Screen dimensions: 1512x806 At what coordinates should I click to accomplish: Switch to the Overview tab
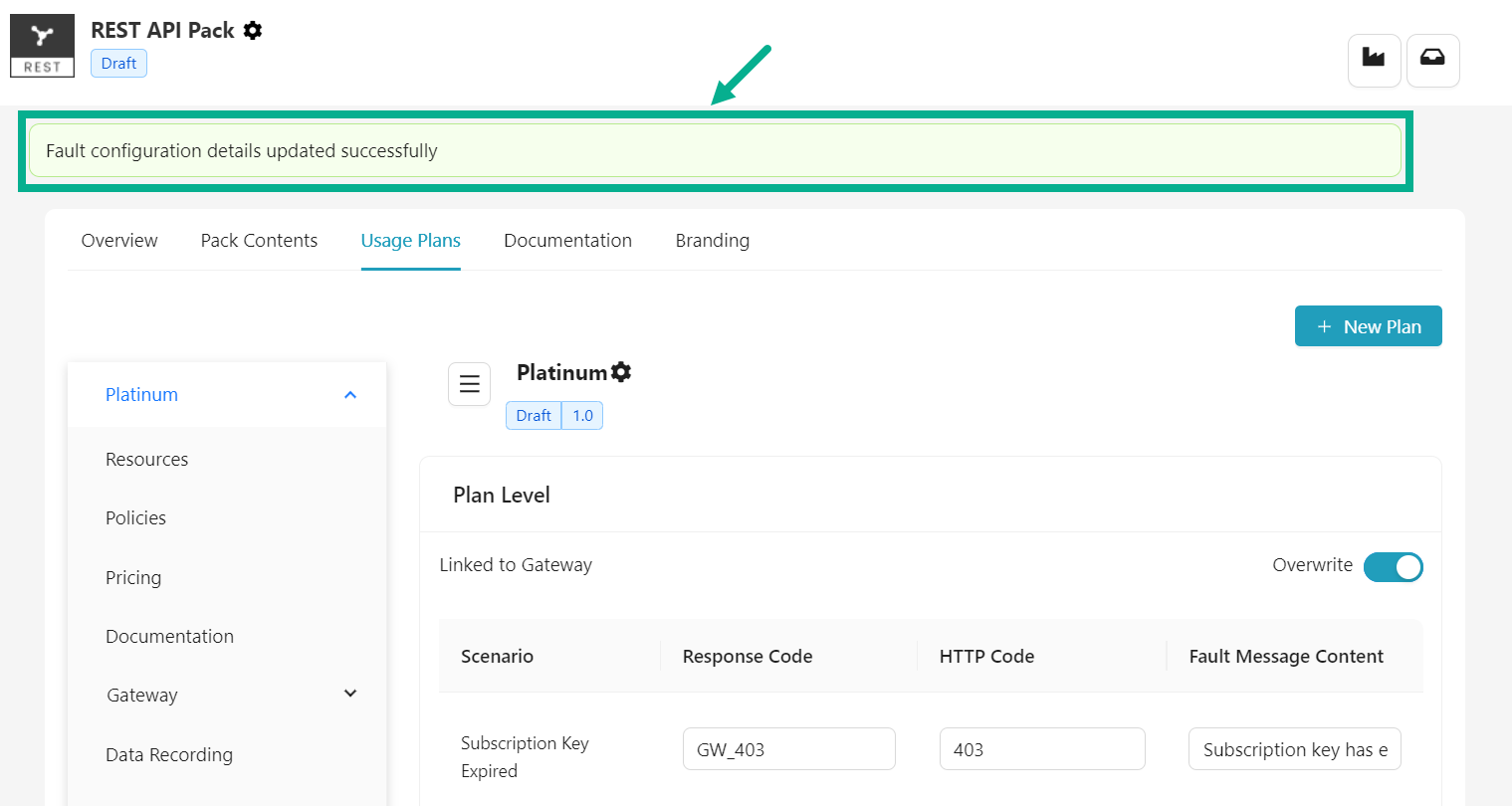click(119, 241)
